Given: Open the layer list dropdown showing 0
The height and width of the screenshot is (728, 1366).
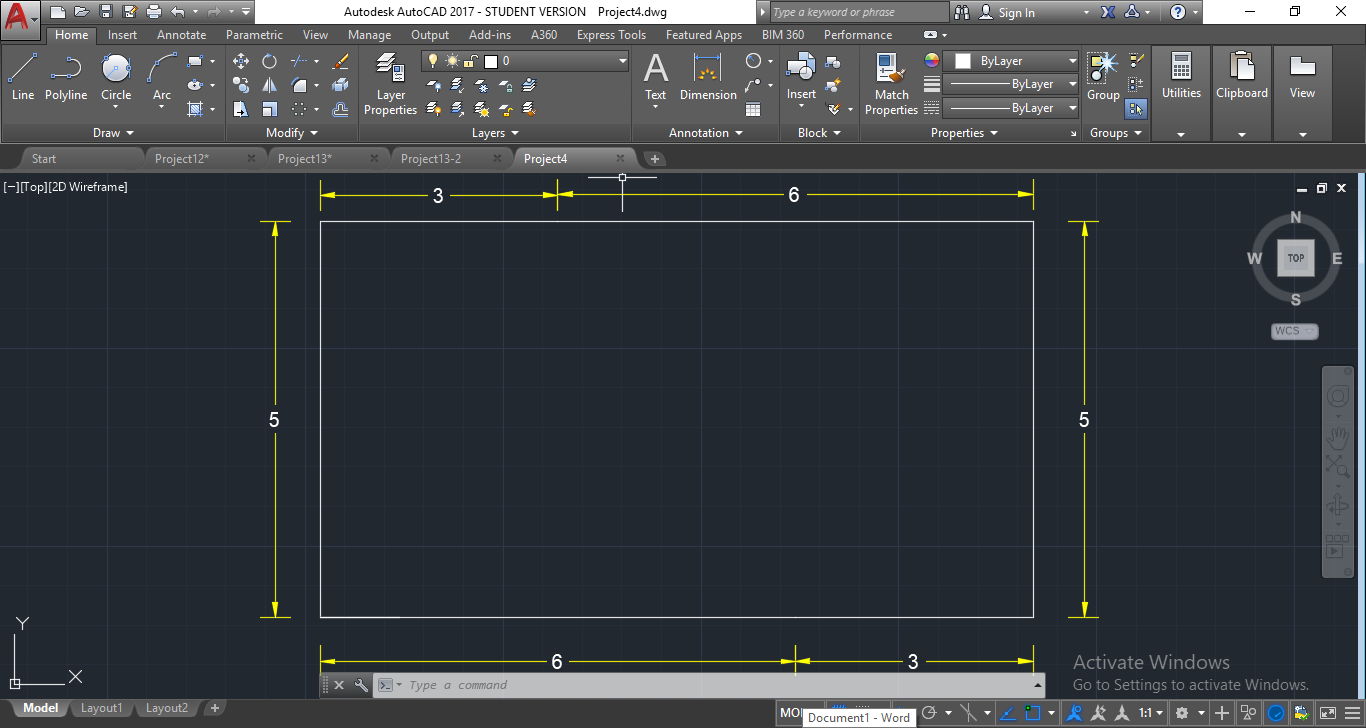Looking at the screenshot, I should coord(525,61).
